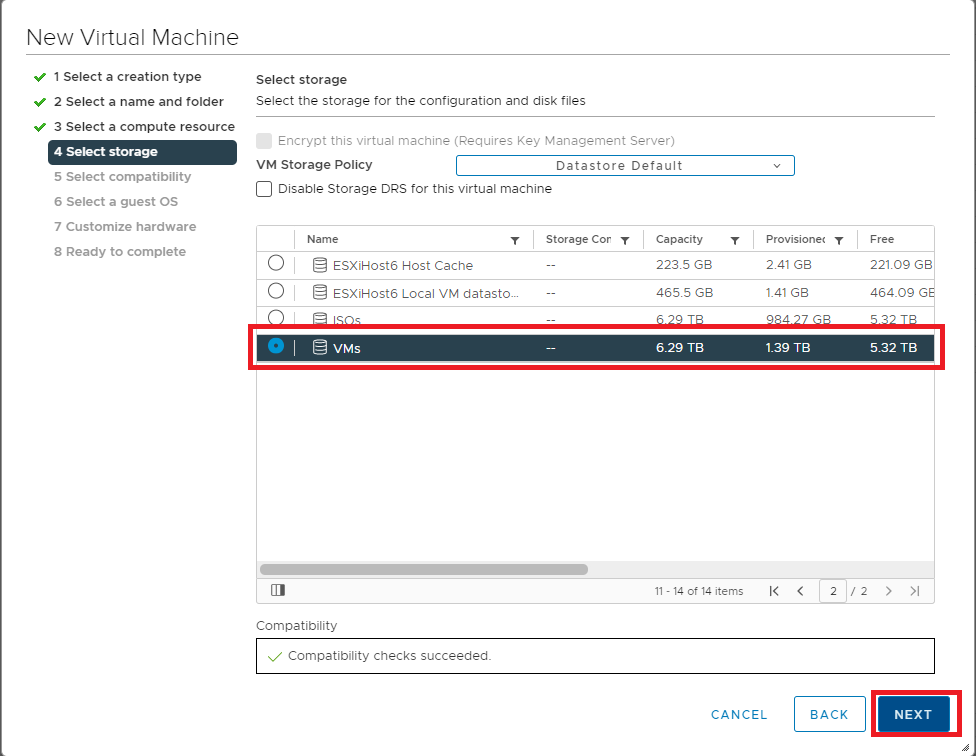Click the page number input field
Viewport: 976px width, 756px height.
click(x=832, y=591)
